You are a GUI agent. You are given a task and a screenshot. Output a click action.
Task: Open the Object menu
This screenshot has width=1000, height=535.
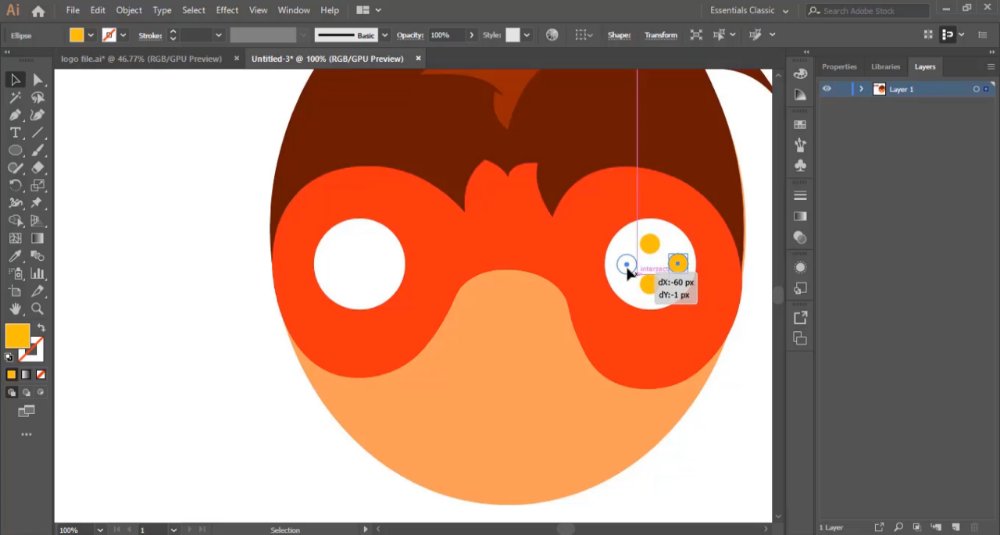click(x=128, y=11)
